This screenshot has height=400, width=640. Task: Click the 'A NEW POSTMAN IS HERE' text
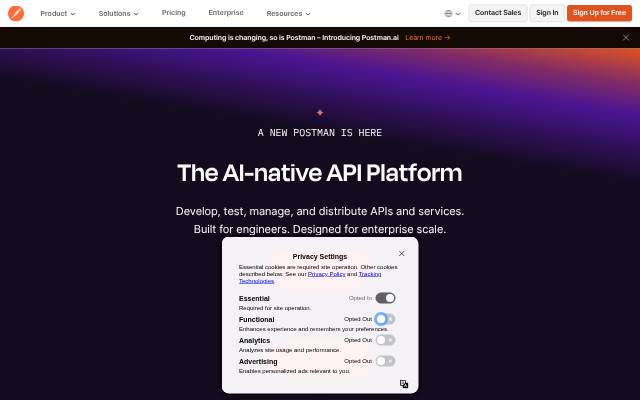click(x=320, y=133)
